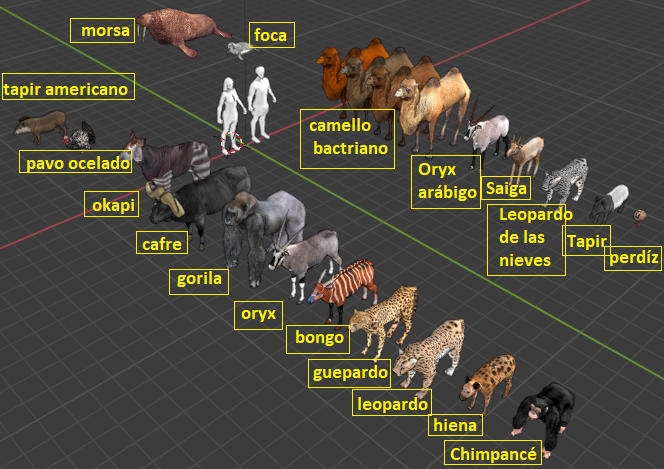Click the 'Oryx arábigo' label box
This screenshot has width=664, height=469.
click(446, 182)
